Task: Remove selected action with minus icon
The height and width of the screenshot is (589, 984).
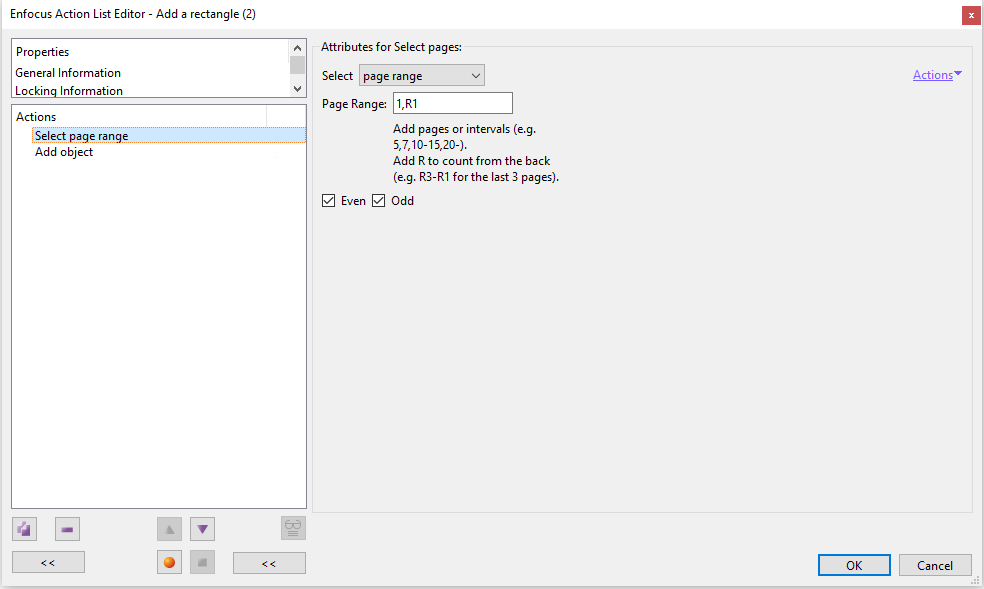Action: (67, 529)
